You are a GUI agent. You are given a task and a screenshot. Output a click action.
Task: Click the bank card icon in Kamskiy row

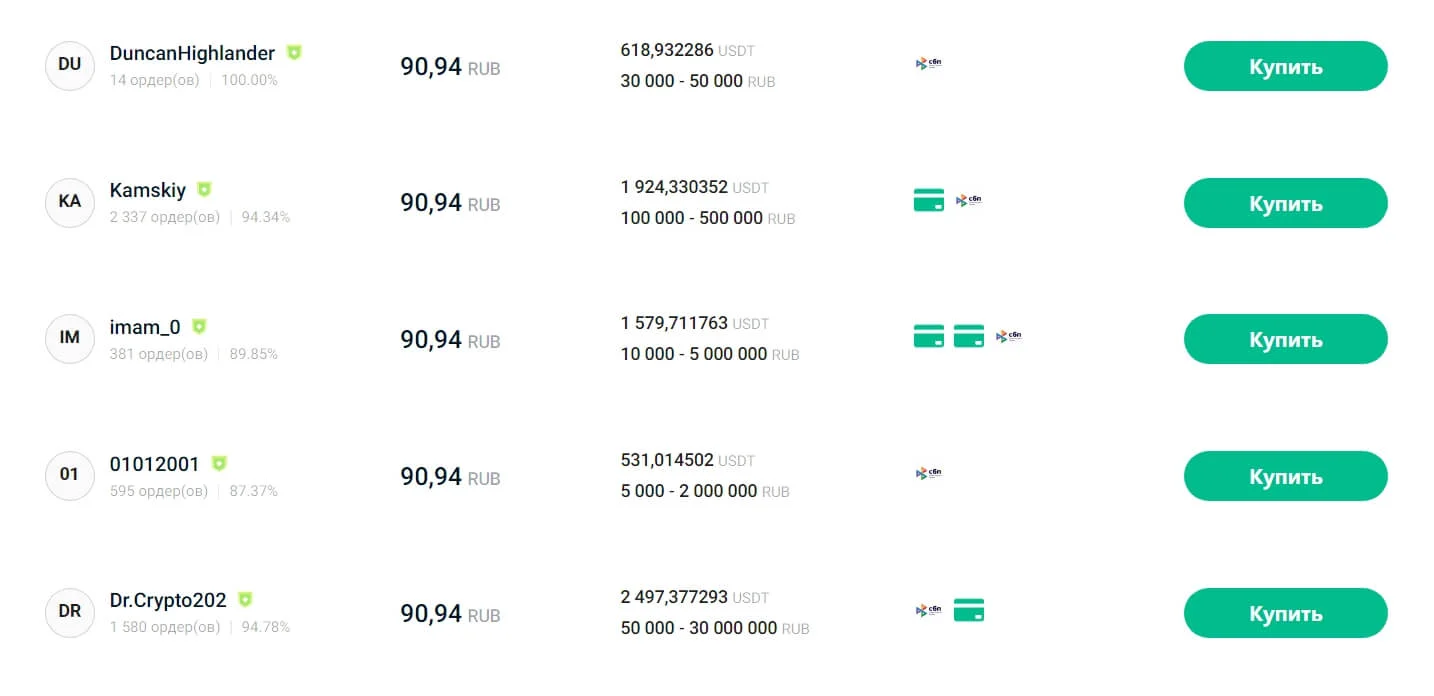(x=929, y=200)
